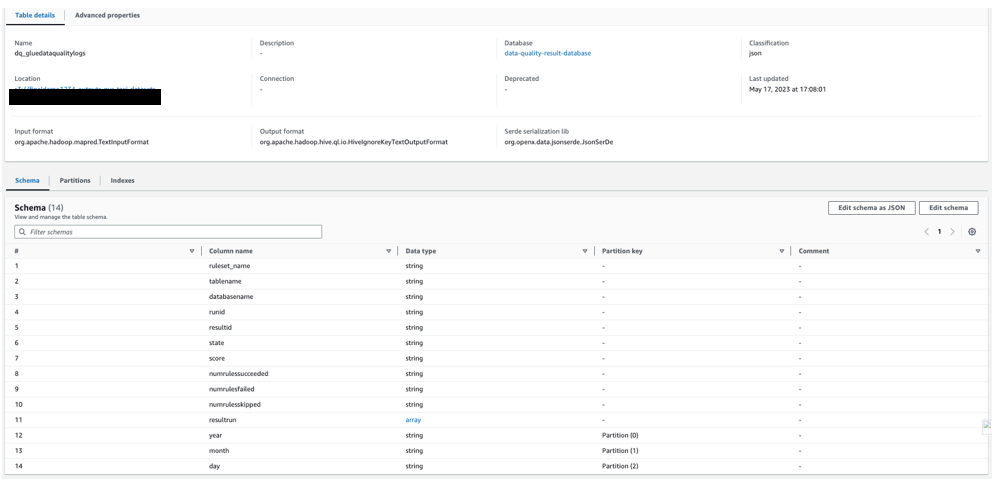Click the broken image icon at right edge
The height and width of the screenshot is (480, 997).
point(987,427)
